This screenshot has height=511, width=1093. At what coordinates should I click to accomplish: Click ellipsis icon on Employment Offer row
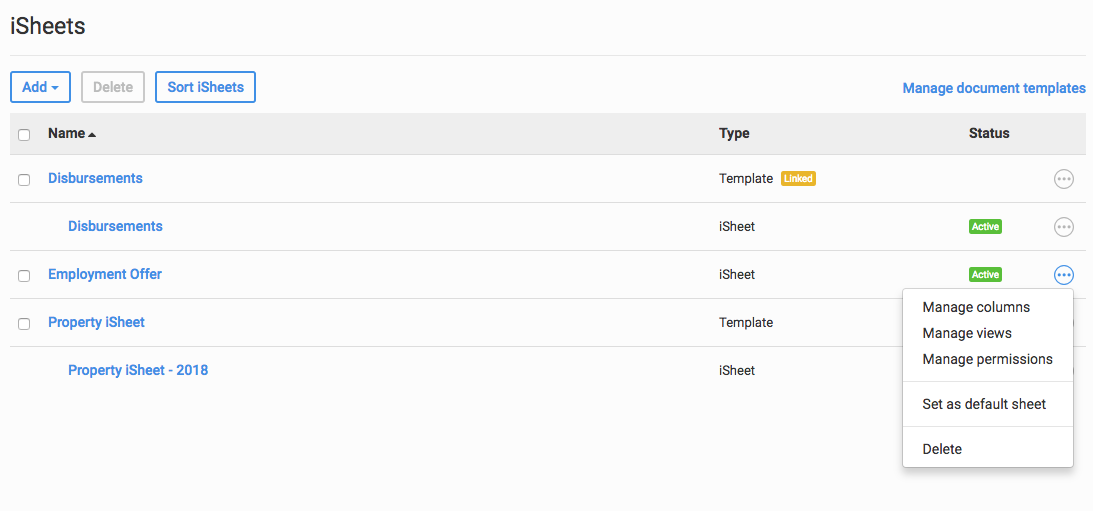coord(1064,275)
